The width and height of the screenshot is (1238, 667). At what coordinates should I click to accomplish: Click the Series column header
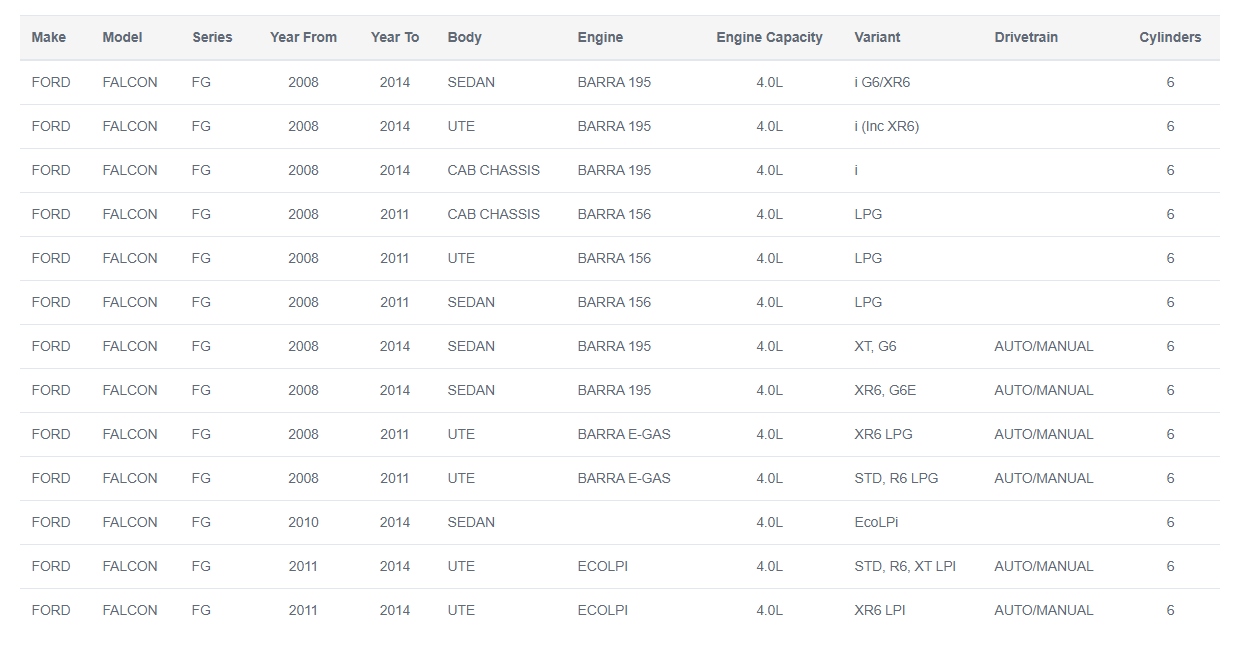coord(212,37)
